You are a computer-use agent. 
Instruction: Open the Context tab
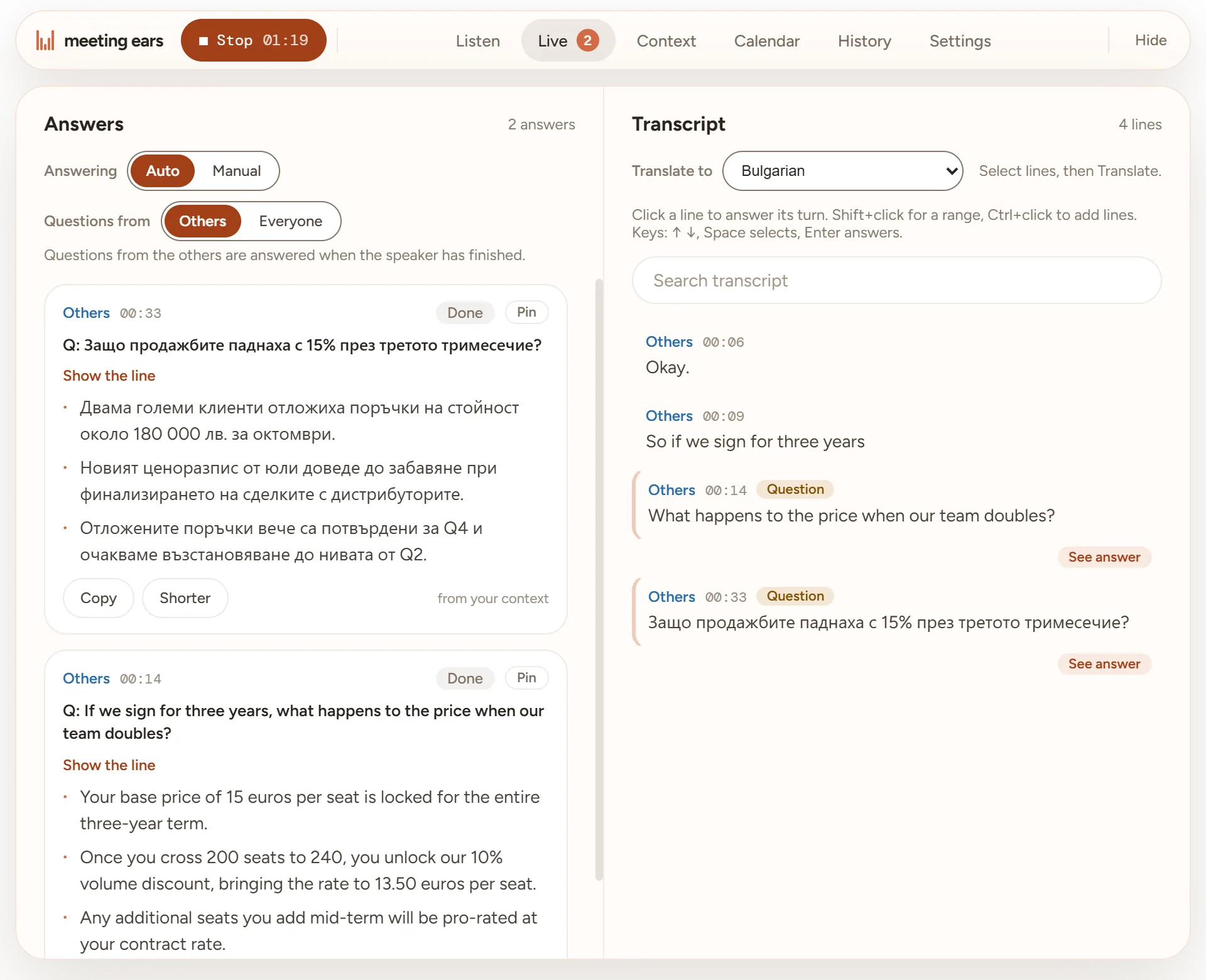pos(666,41)
